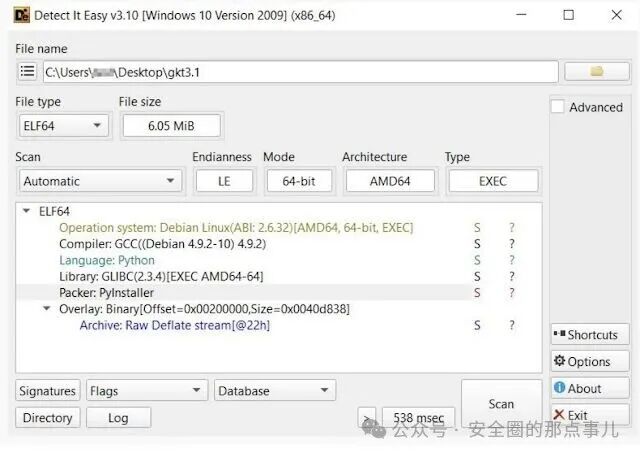Select the Operation system: Debian Linux row
Image resolution: width=640 pixels, height=456 pixels.
(x=236, y=227)
